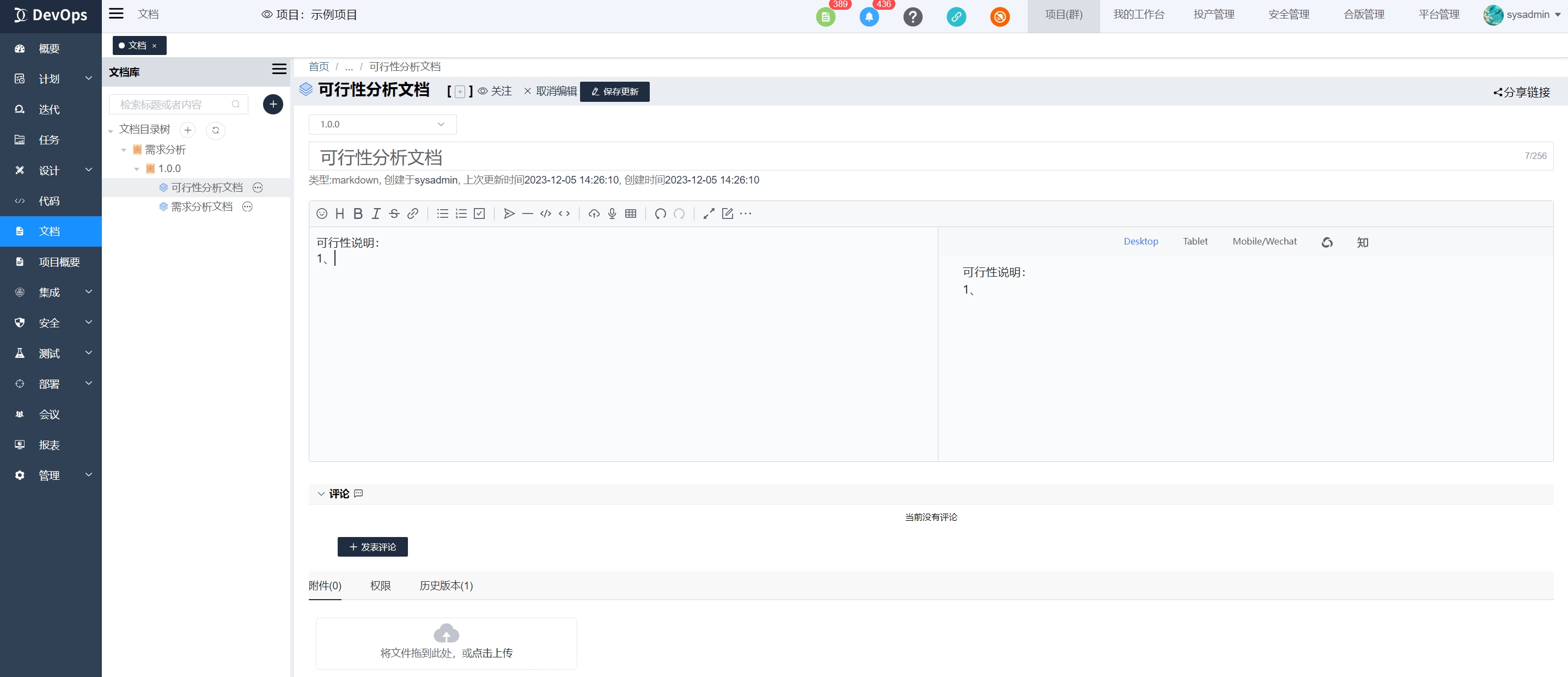Click the upload cloud toolbar icon
The width and height of the screenshot is (1568, 677).
point(594,214)
